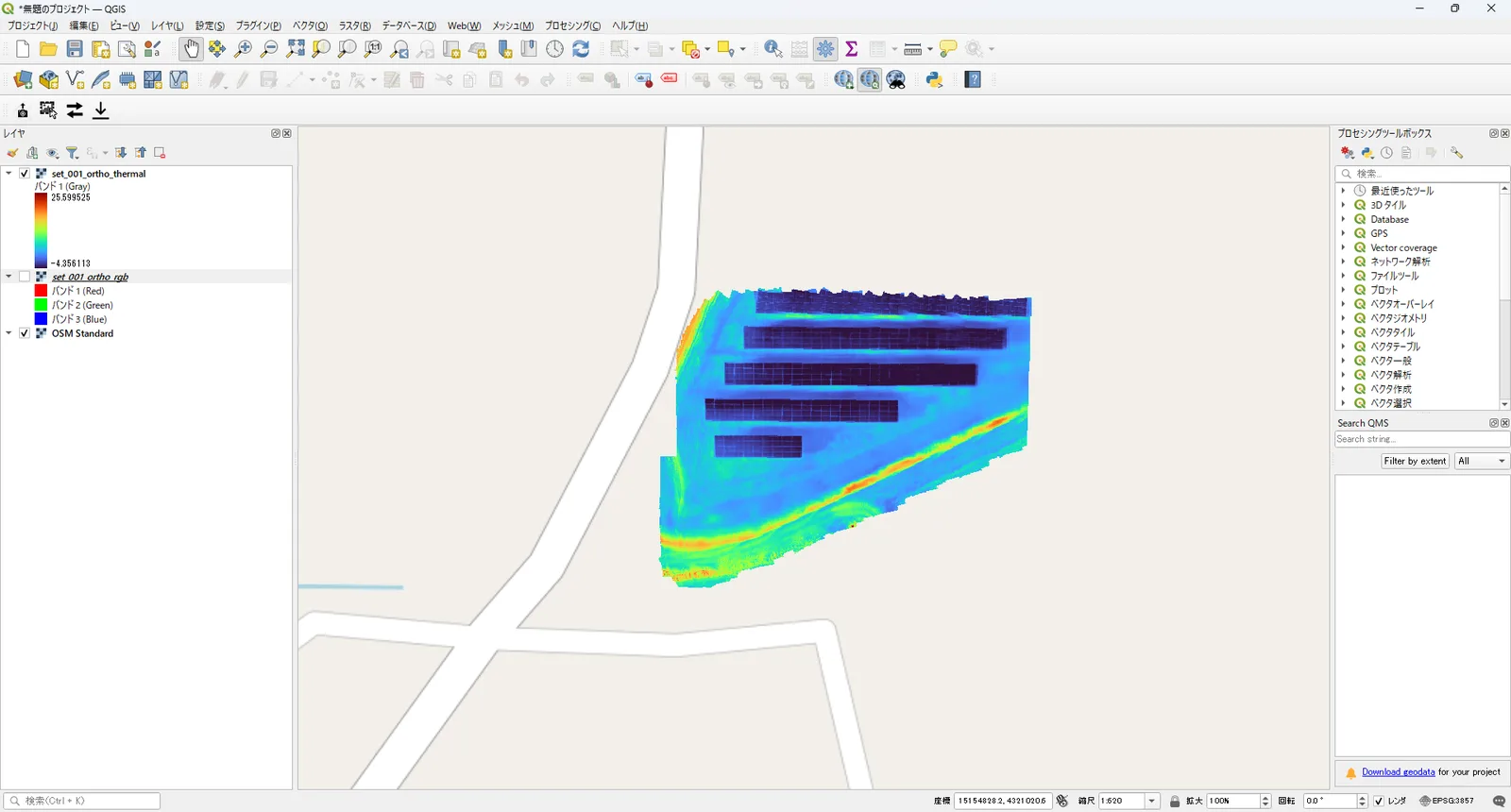Expand the Database toolbox group
The height and width of the screenshot is (812, 1511).
[x=1343, y=219]
